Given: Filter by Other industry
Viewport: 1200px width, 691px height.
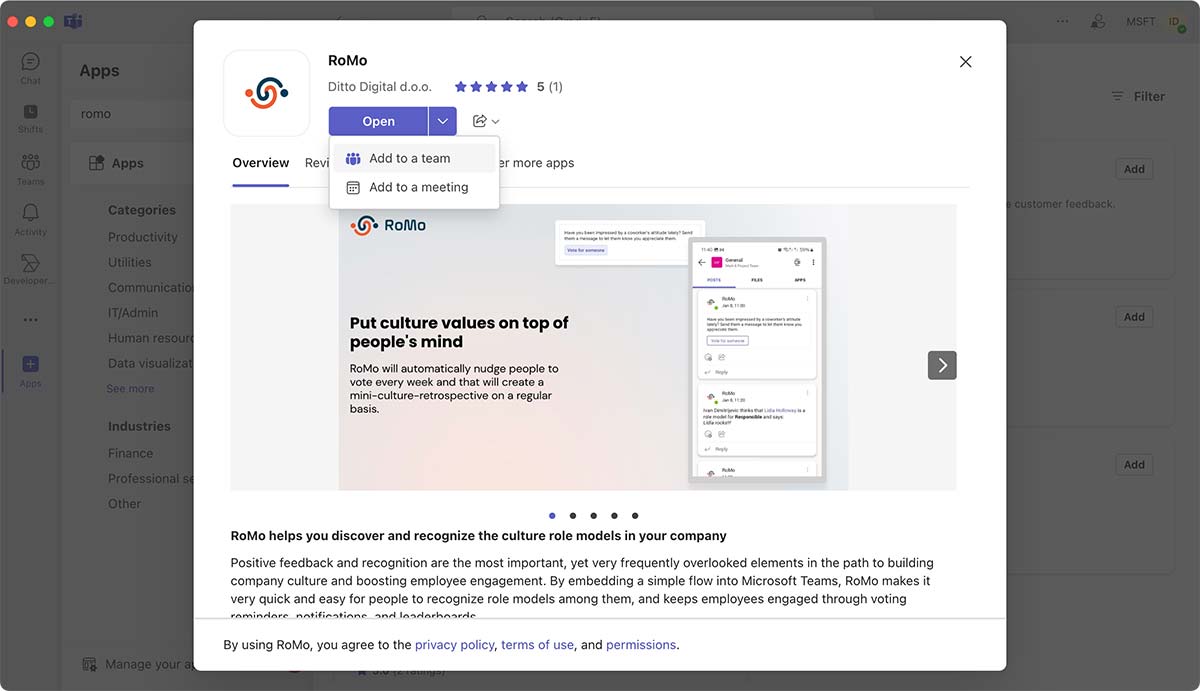Looking at the screenshot, I should coord(125,504).
